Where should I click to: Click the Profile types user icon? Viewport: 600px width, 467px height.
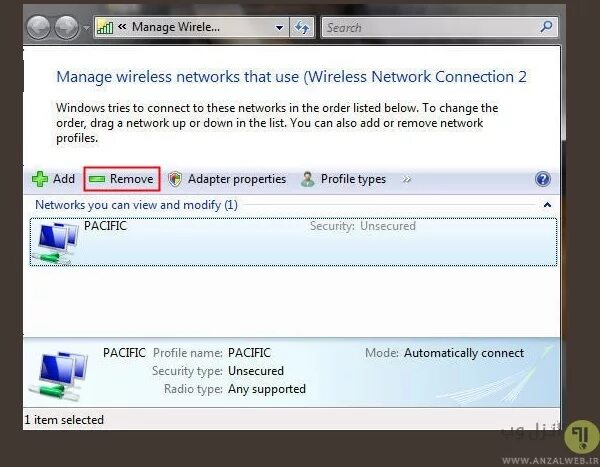[x=308, y=179]
